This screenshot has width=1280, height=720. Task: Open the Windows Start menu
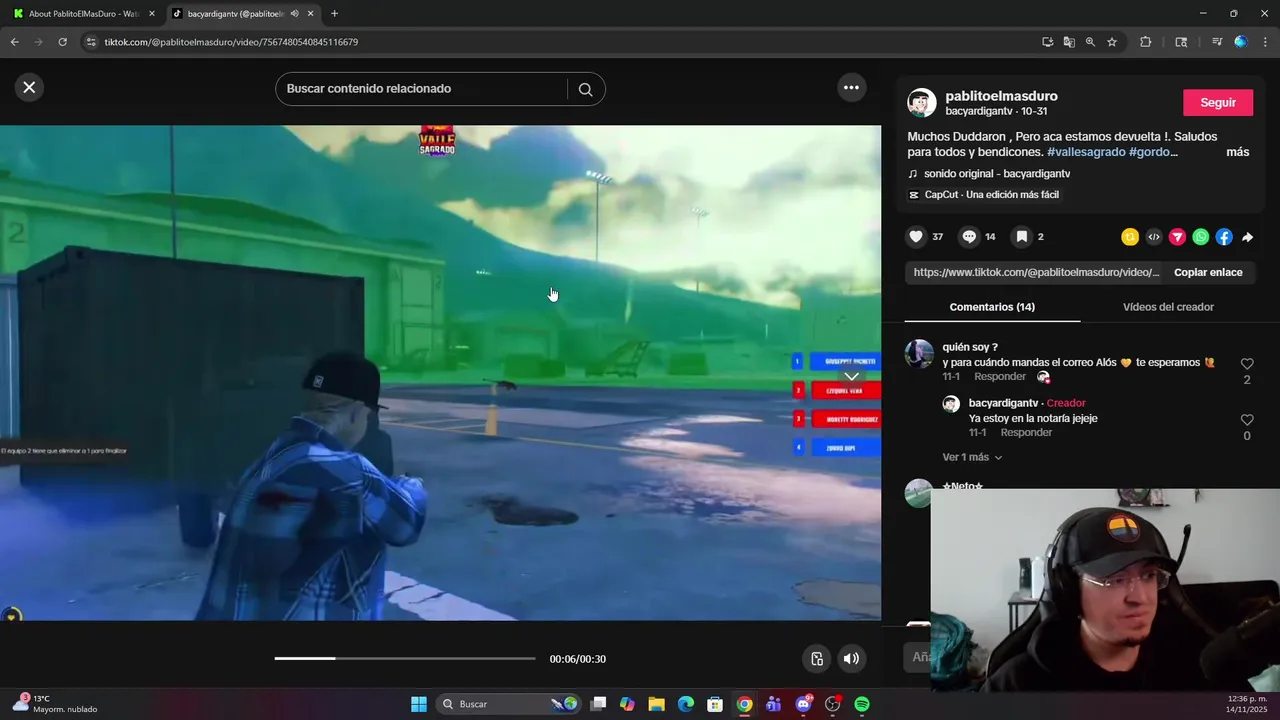coord(419,704)
